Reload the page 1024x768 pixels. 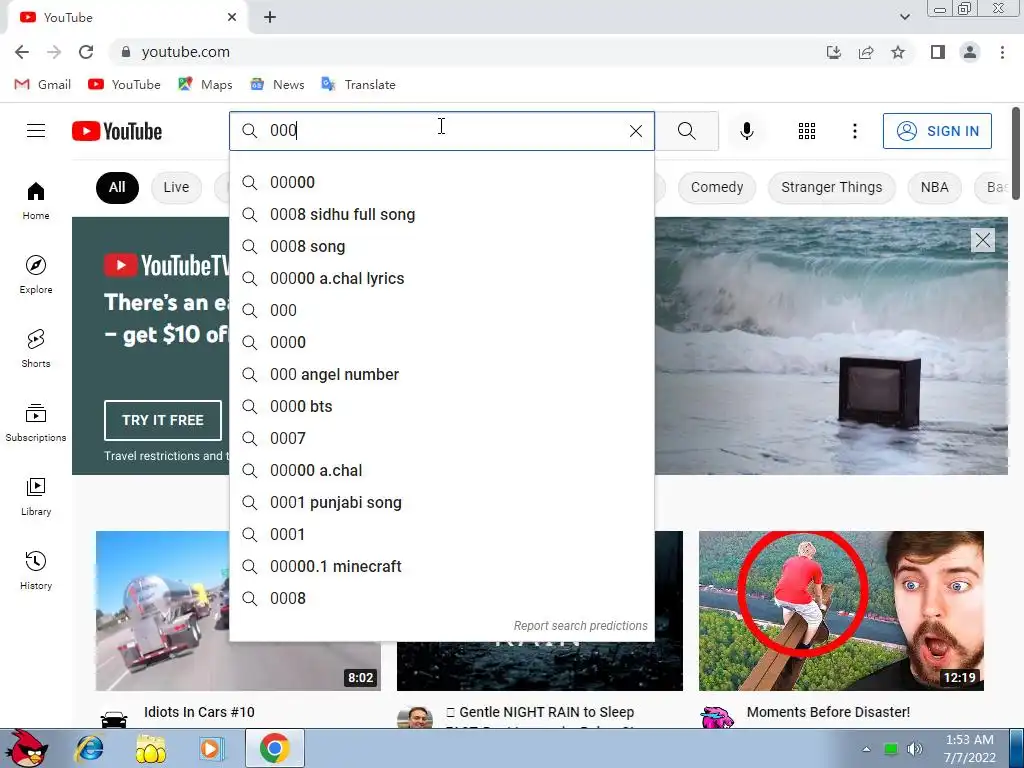(x=86, y=52)
